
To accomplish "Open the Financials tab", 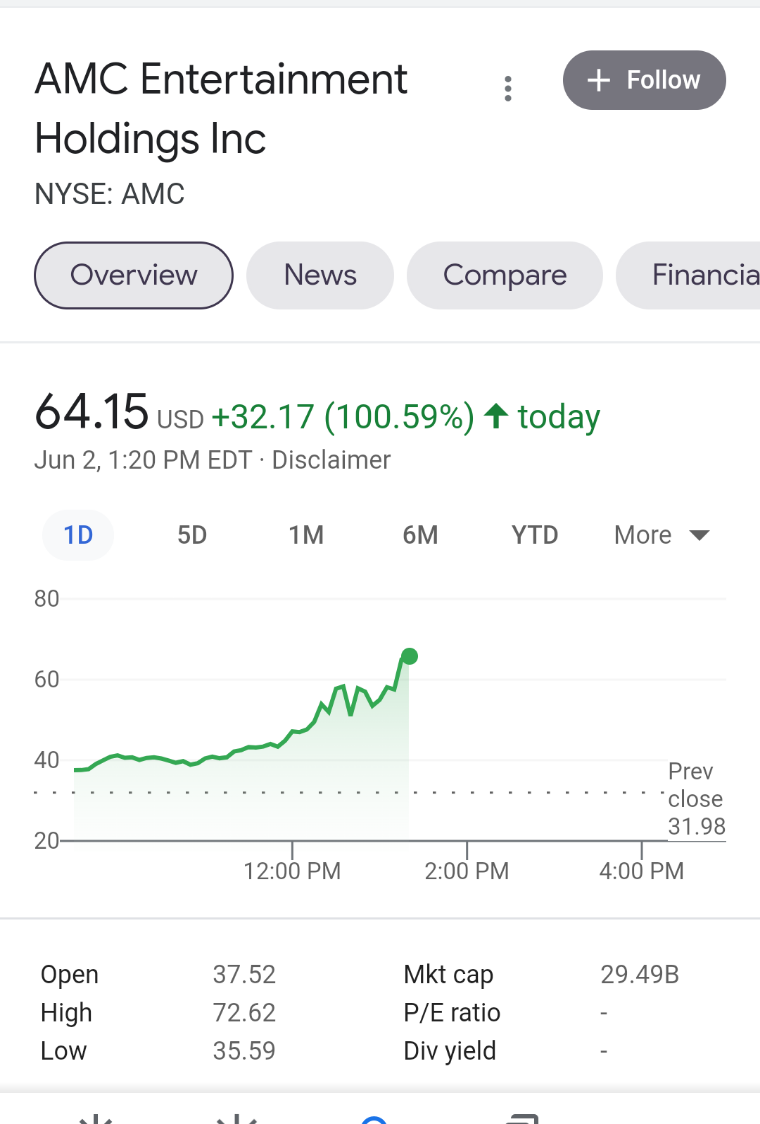I will click(688, 275).
